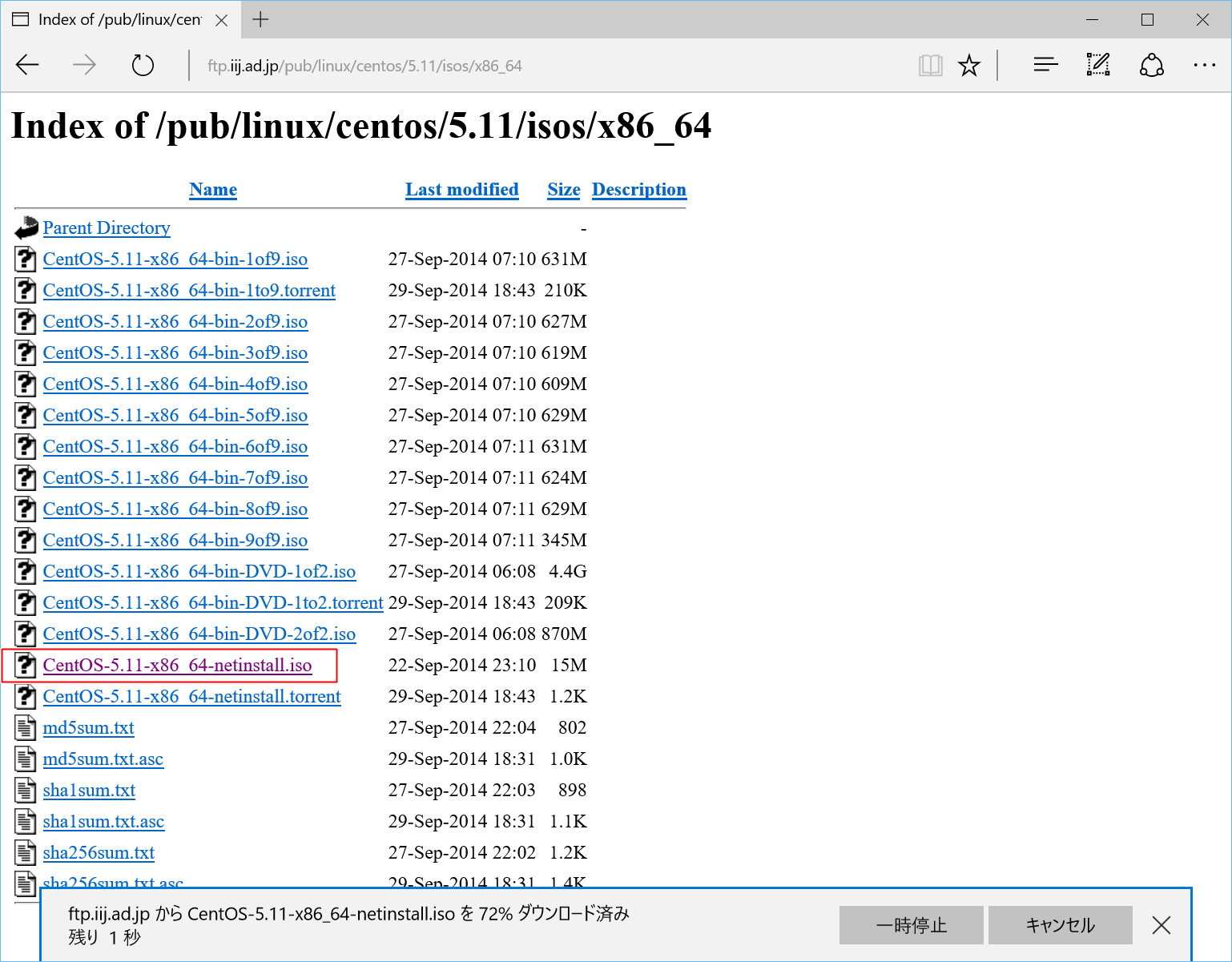Download CentOS-5.11-x86_64-bin-8of9.iso
Viewport: 1232px width, 962px height.
point(175,509)
